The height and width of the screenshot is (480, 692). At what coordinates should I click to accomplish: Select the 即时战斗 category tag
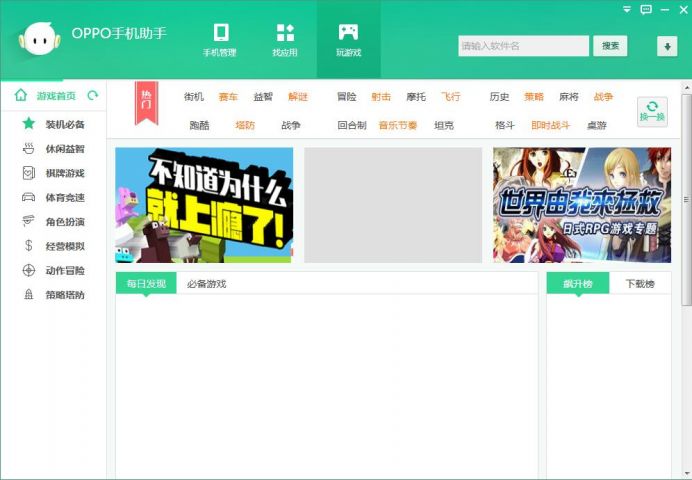click(550, 125)
